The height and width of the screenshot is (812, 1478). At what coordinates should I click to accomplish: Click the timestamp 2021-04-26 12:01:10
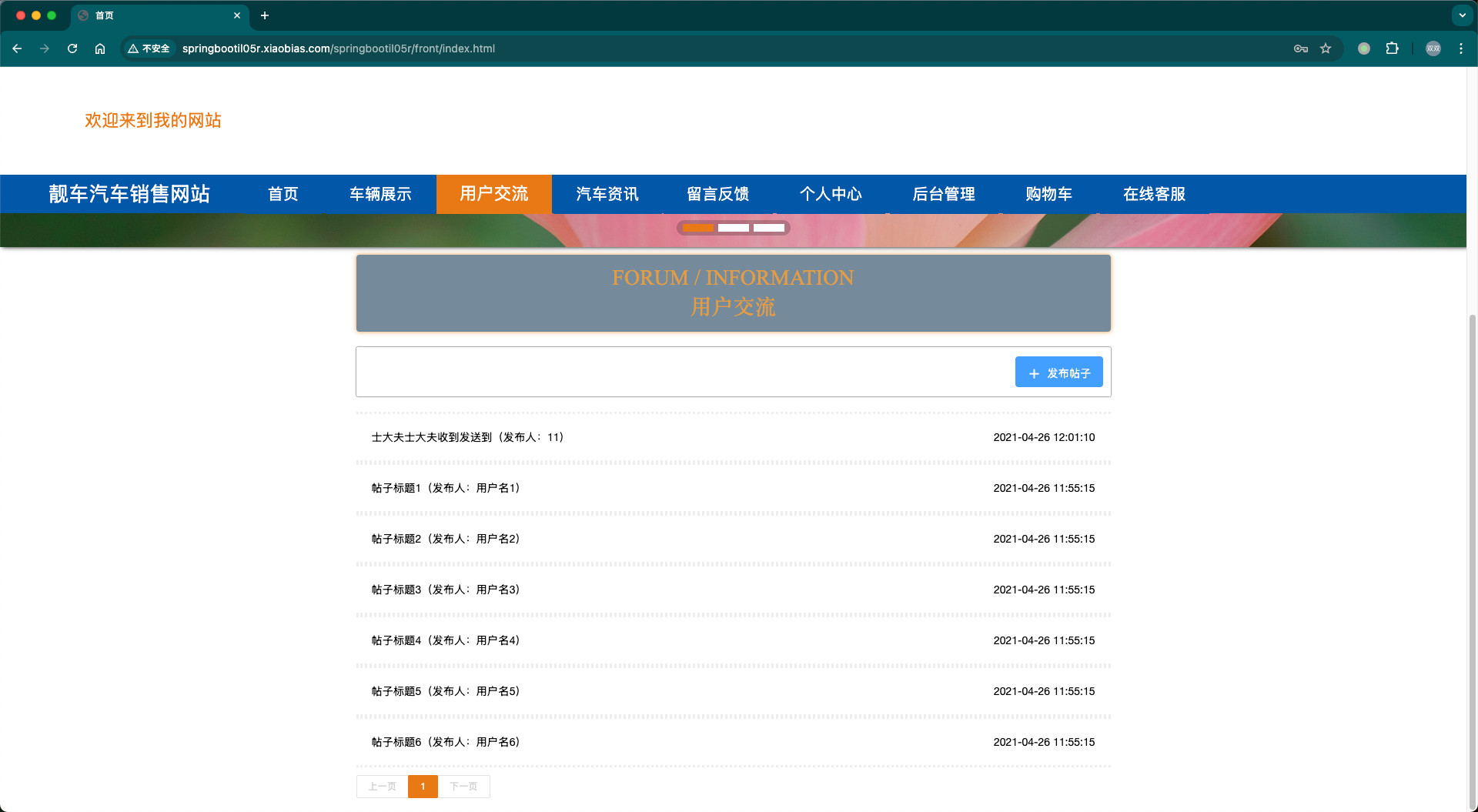pyautogui.click(x=1044, y=437)
